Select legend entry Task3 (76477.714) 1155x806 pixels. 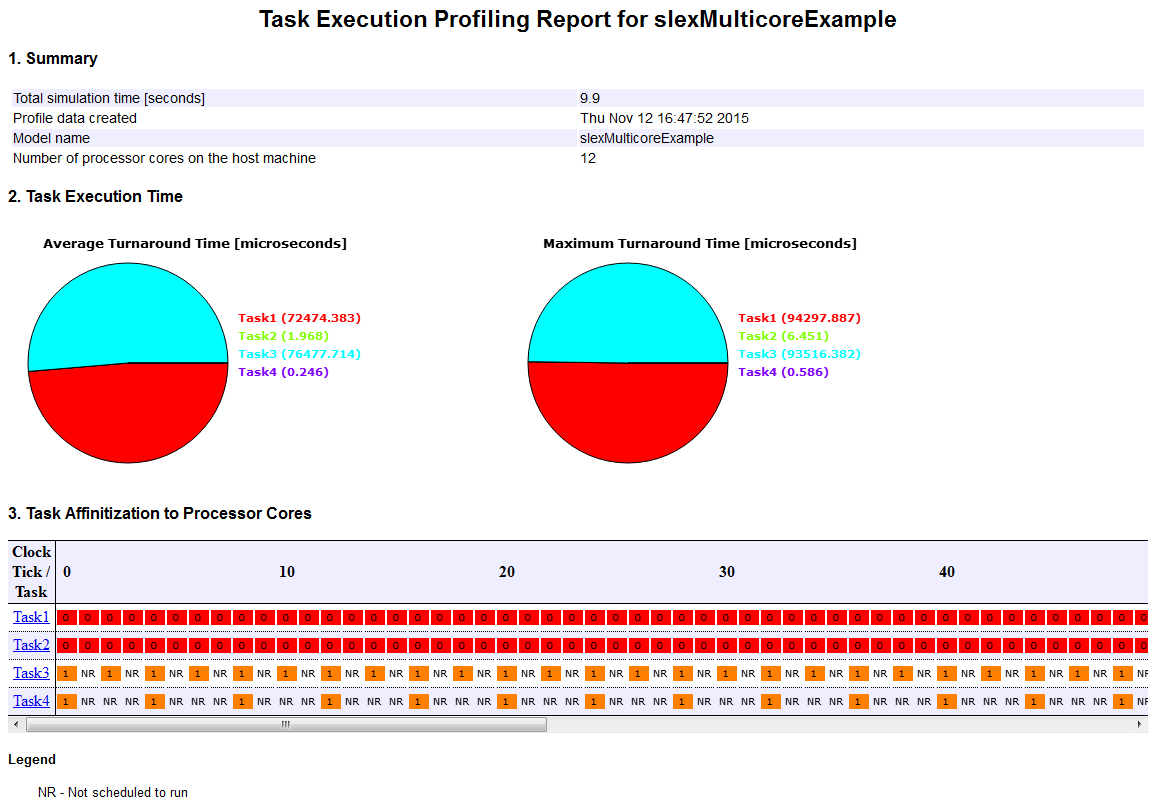point(300,354)
